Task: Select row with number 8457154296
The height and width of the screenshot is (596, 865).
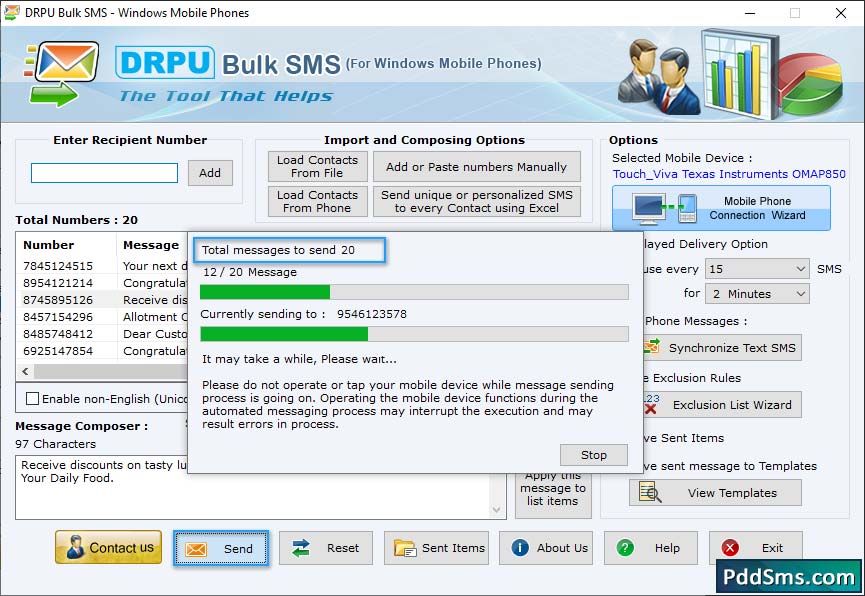Action: (x=103, y=317)
